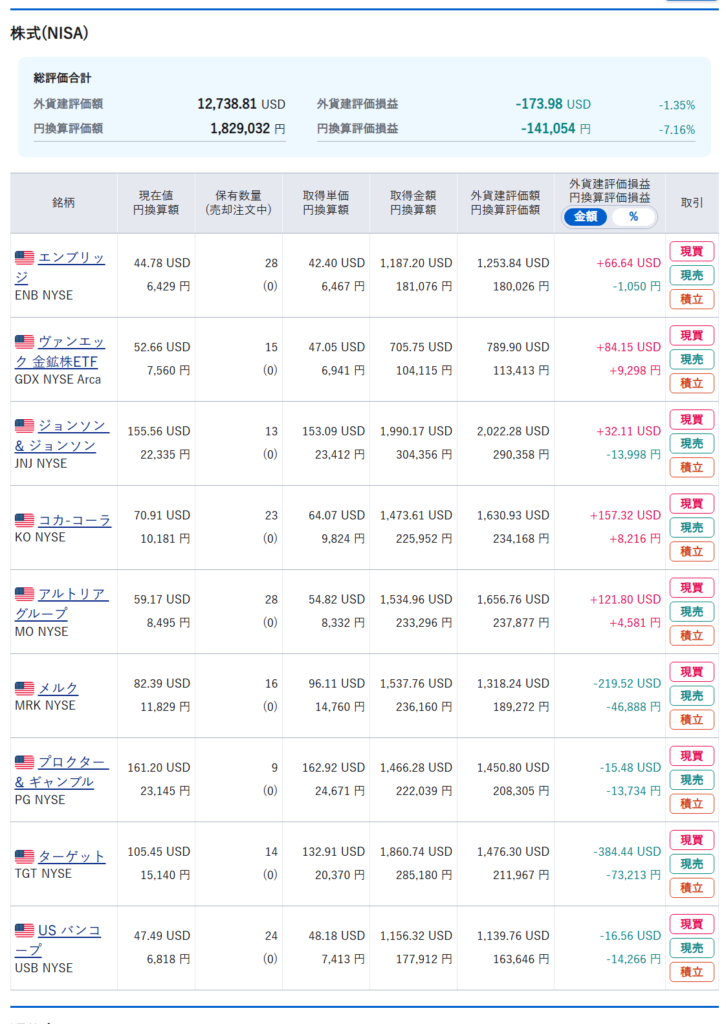Open the ヴァンエック 金鉱株ETF link
Viewport: 726px width, 1024px height.
coord(59,351)
